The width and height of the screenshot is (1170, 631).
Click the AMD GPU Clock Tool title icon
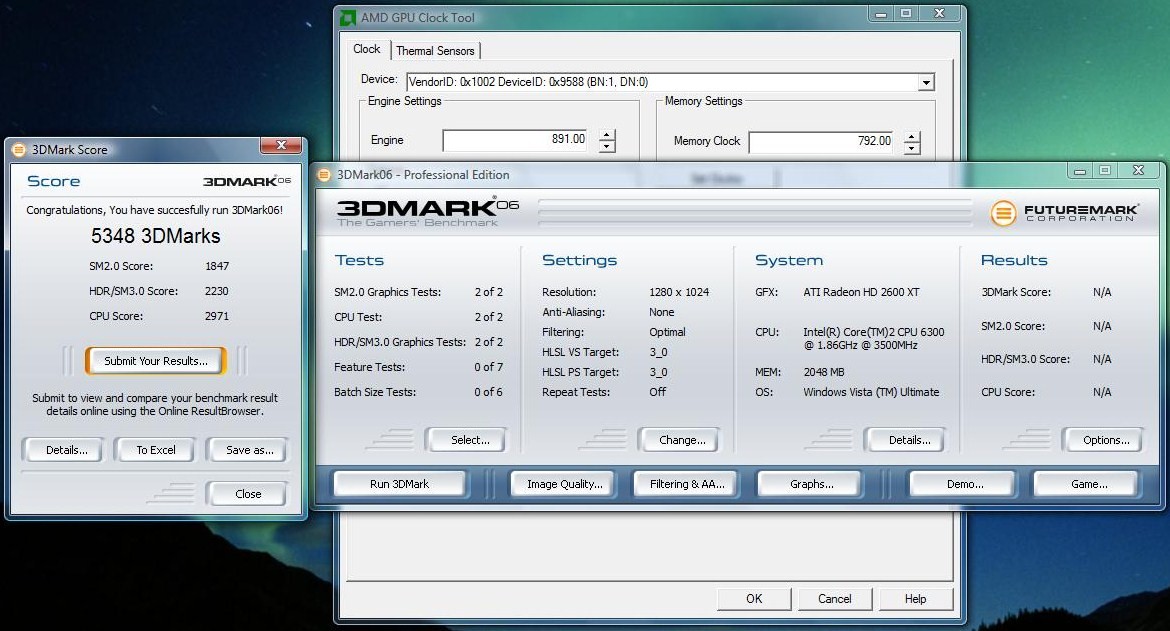pos(348,17)
